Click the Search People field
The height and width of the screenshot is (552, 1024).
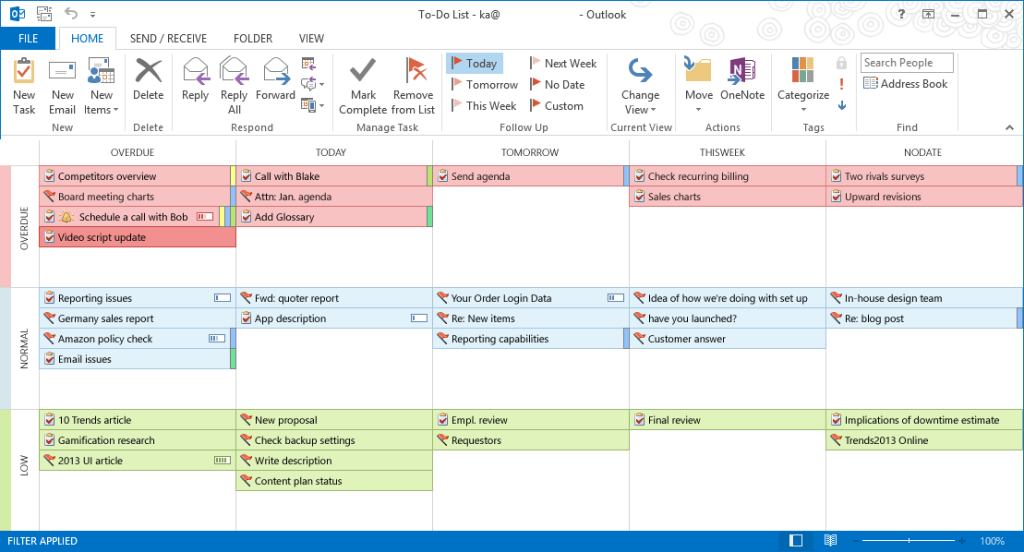coord(906,63)
